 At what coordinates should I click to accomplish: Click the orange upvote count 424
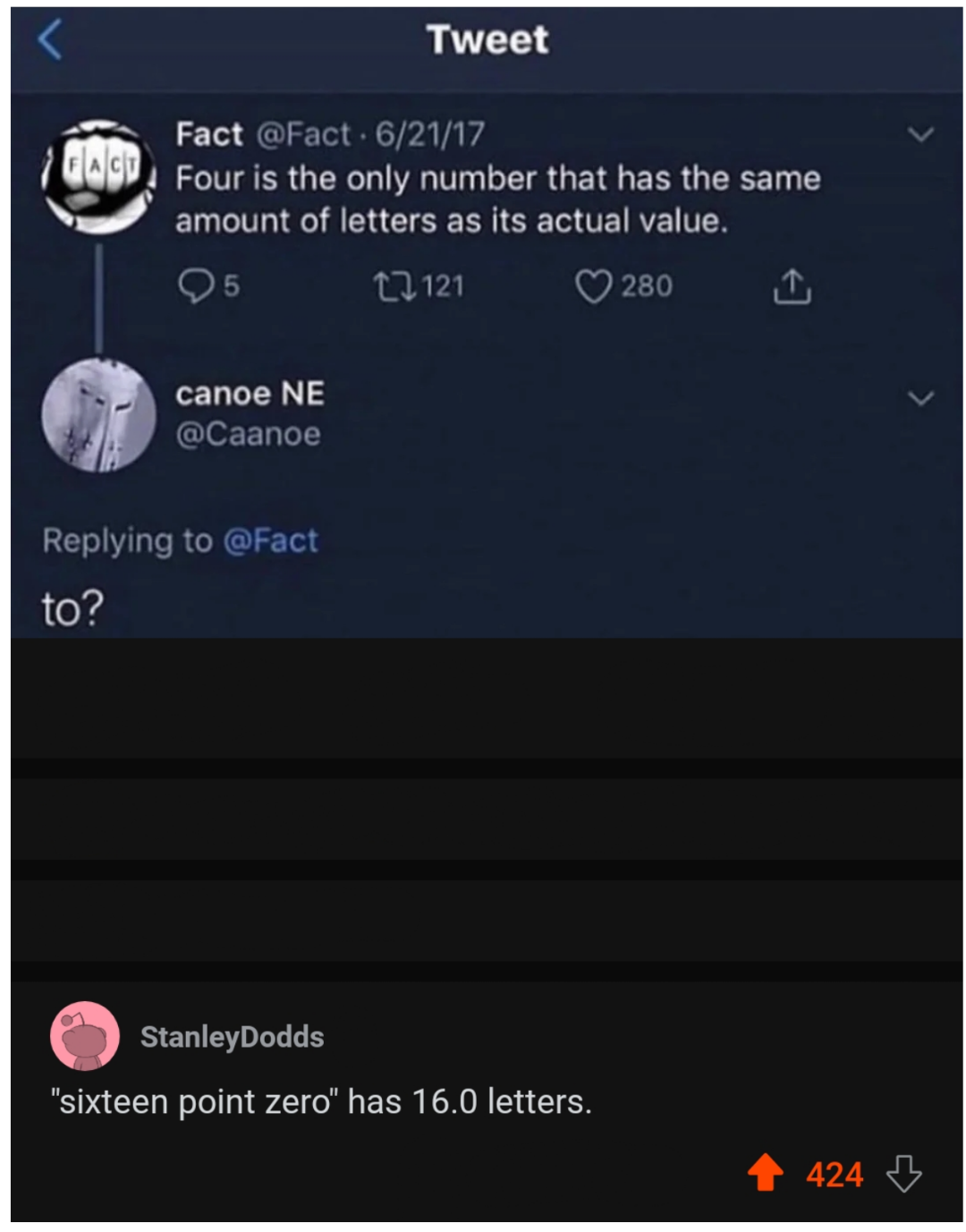pos(835,1177)
